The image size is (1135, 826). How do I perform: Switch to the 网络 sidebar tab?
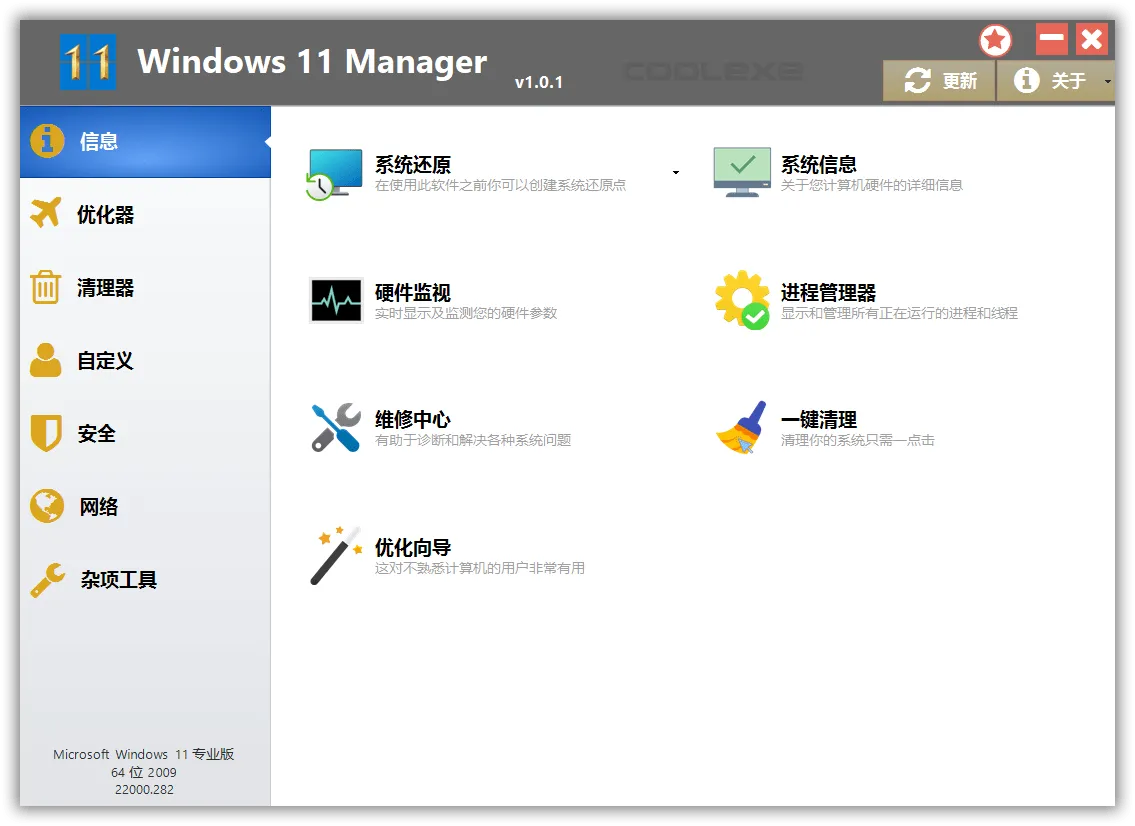pyautogui.click(x=145, y=507)
